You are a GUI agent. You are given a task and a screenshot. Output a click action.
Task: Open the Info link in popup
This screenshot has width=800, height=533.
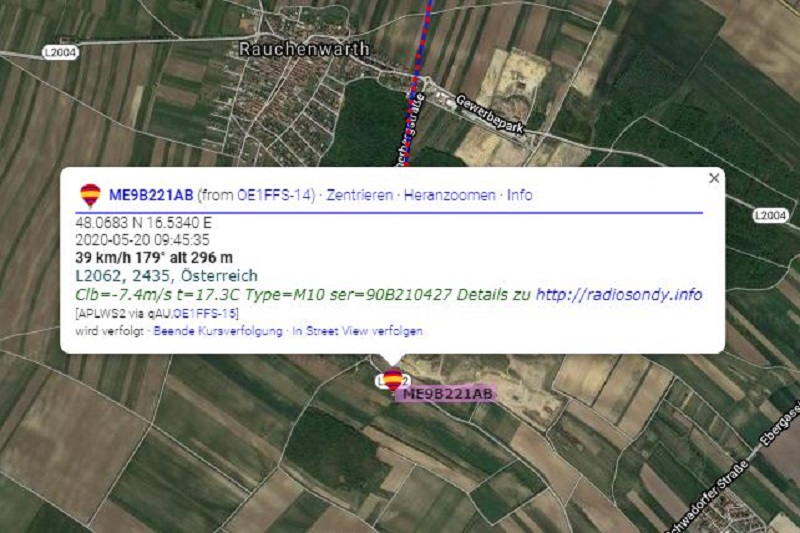pos(519,195)
